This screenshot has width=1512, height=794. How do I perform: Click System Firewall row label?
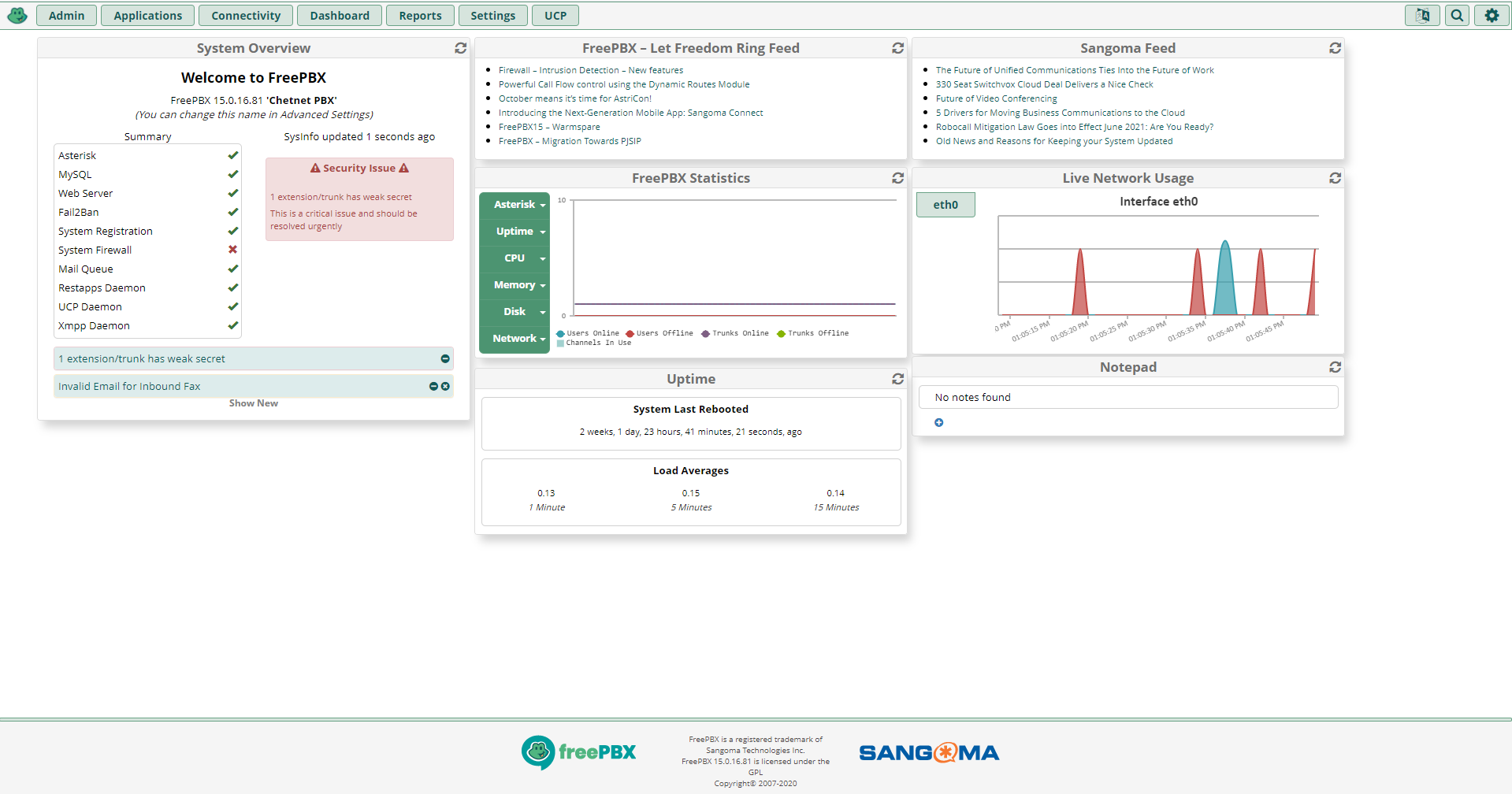click(x=95, y=250)
